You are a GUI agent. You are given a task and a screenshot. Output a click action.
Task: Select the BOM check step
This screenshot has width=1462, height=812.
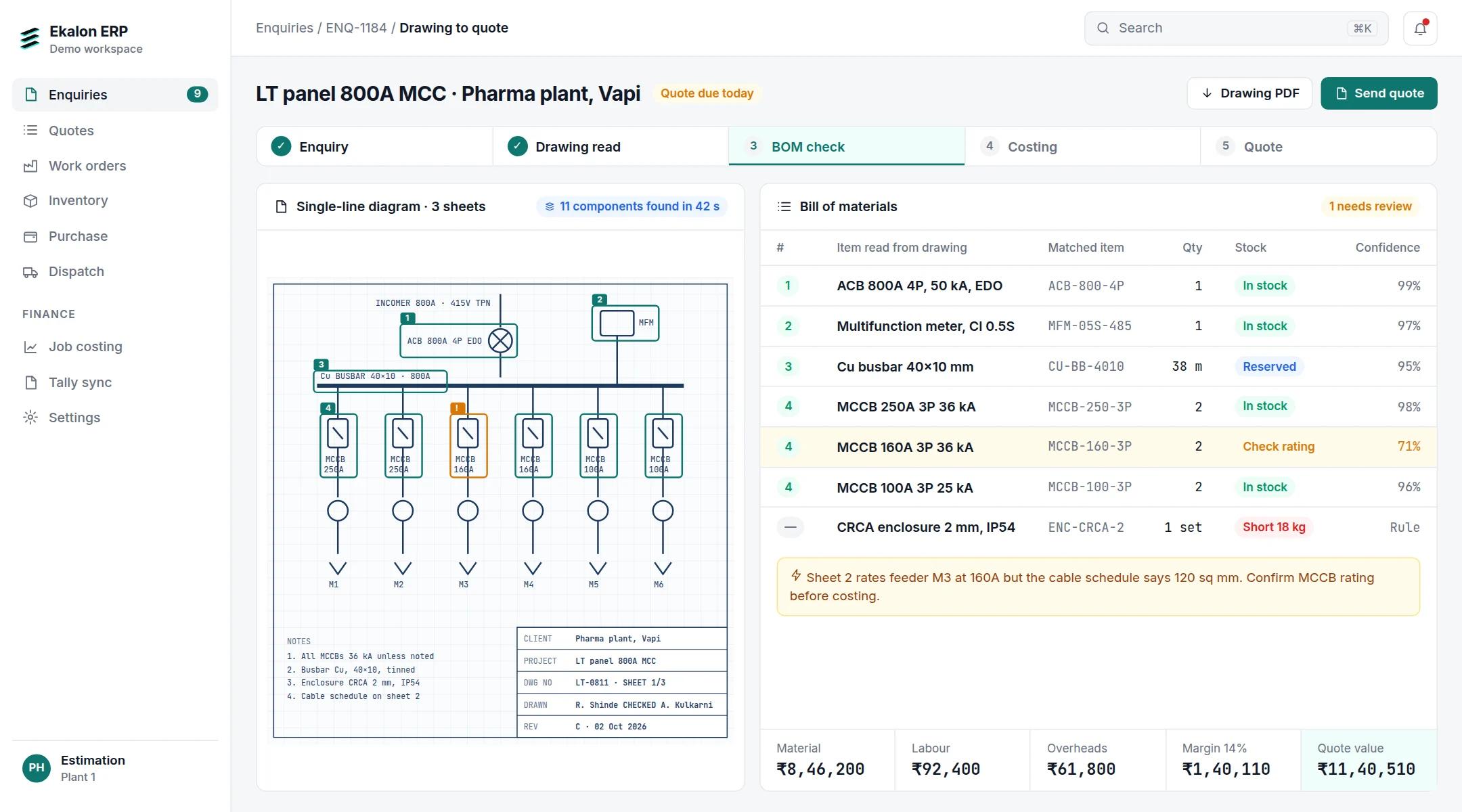pos(847,147)
